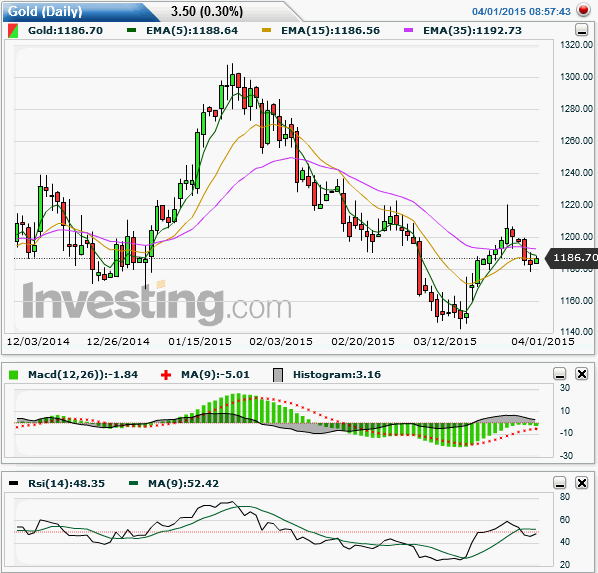The width and height of the screenshot is (598, 573).
Task: Click the 04/01/2015 timestamp link
Action: 521,11
